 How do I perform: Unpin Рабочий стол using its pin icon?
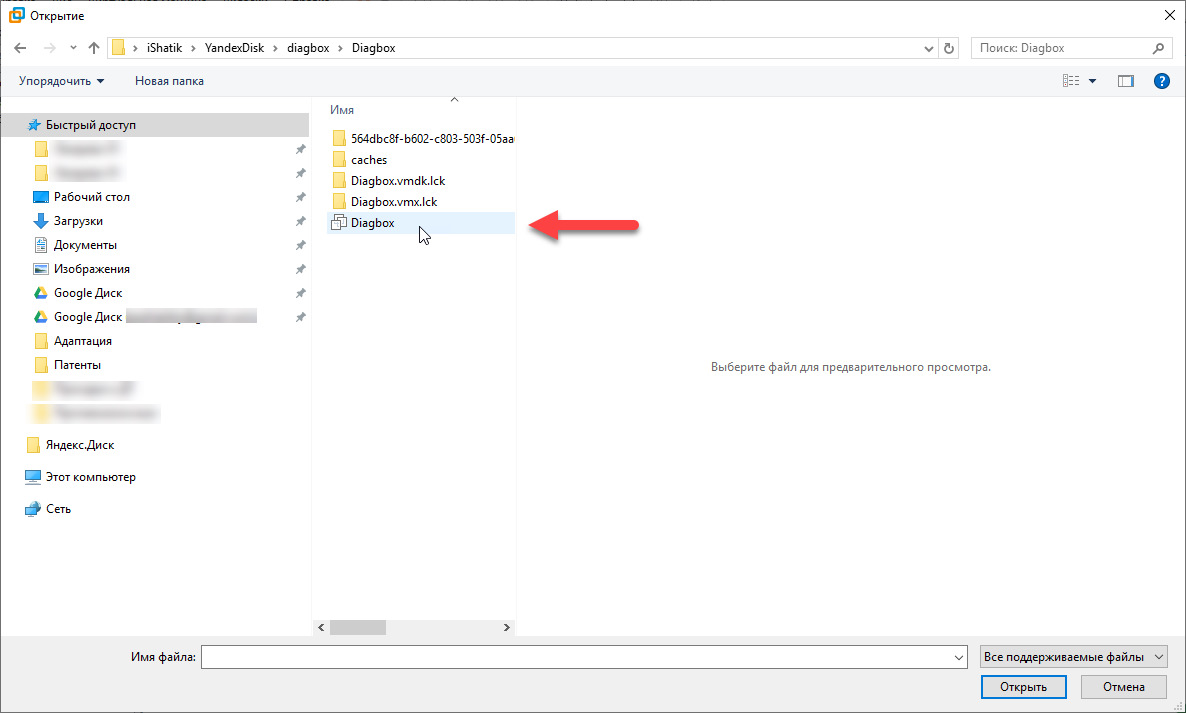300,197
